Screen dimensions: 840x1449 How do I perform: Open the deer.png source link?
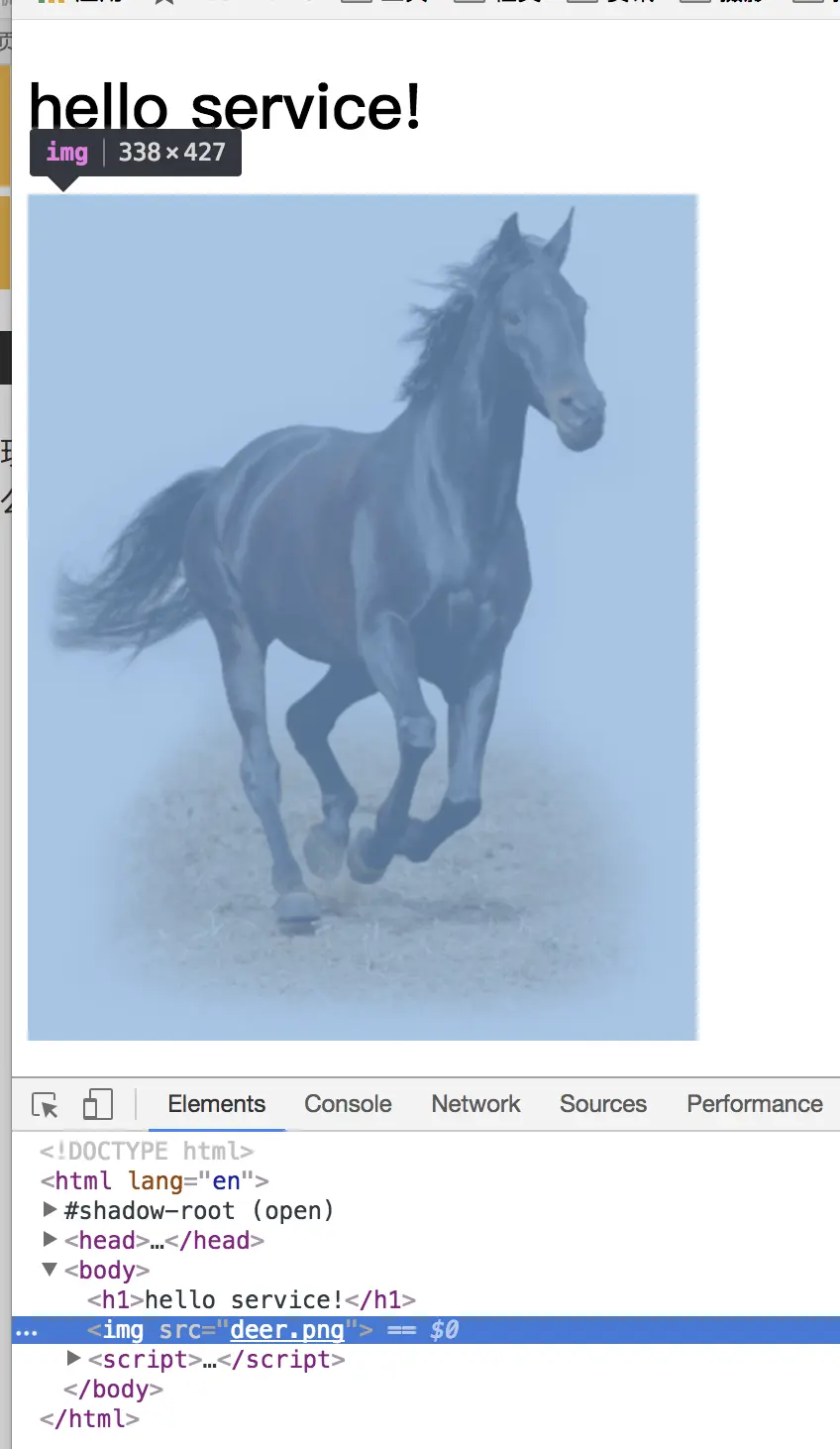click(287, 1330)
